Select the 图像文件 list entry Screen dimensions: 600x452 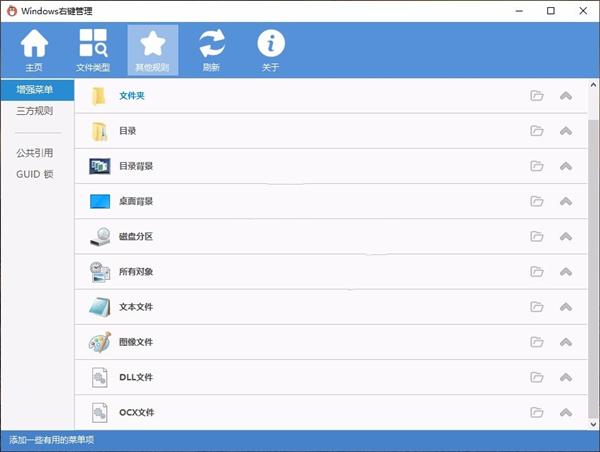(x=331, y=342)
